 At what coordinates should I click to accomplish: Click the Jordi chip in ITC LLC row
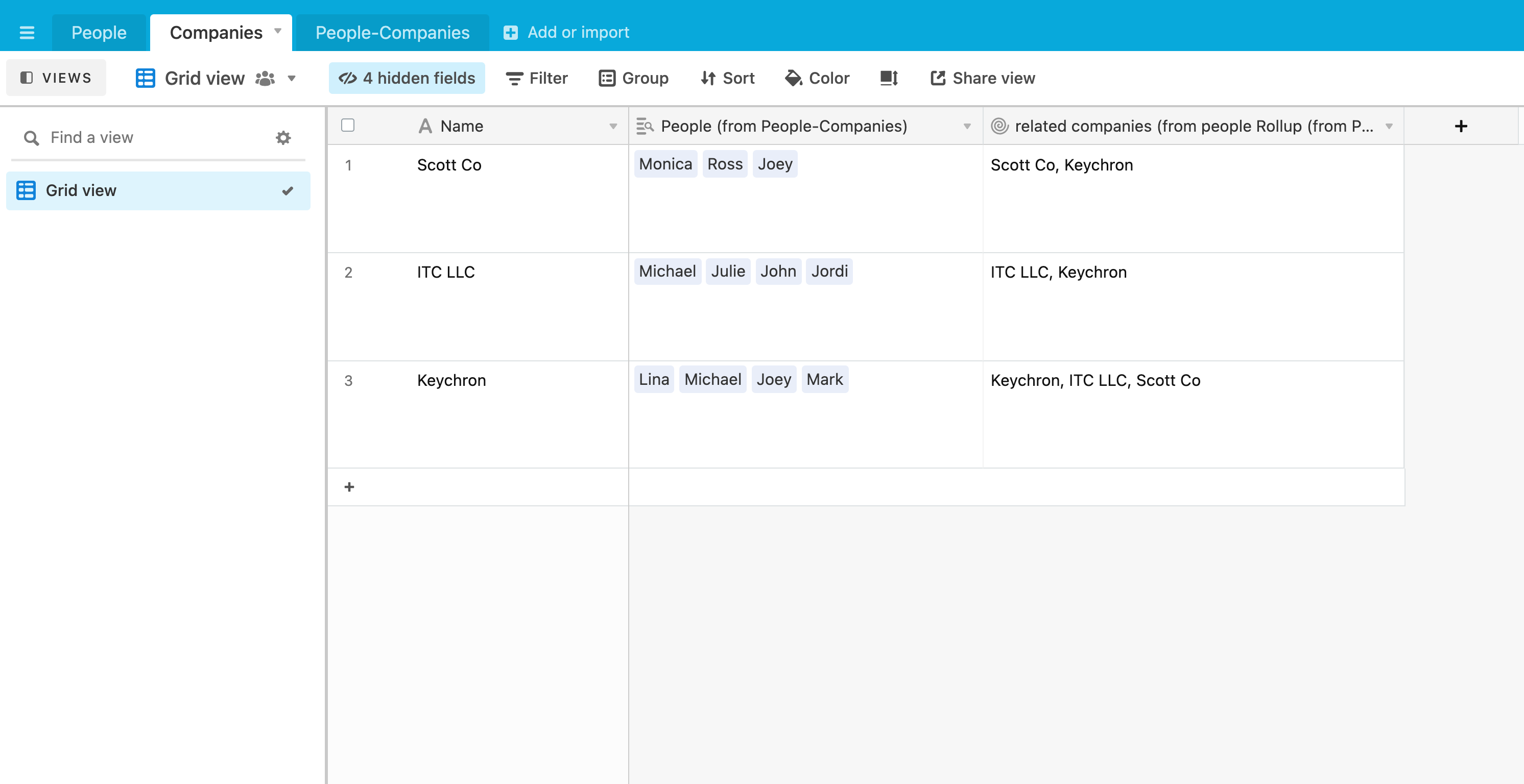pos(829,272)
